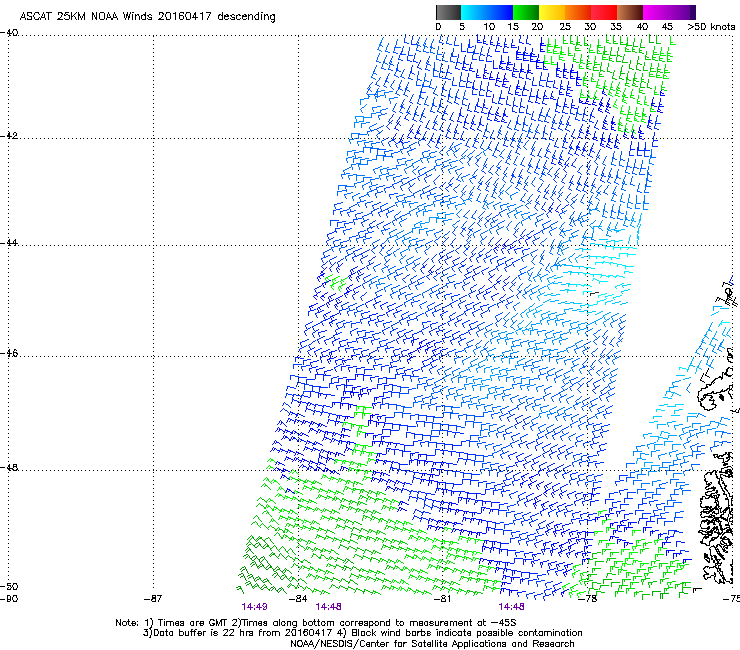Click the '-84' longitude axis label
This screenshot has width=740, height=650.
[298, 599]
